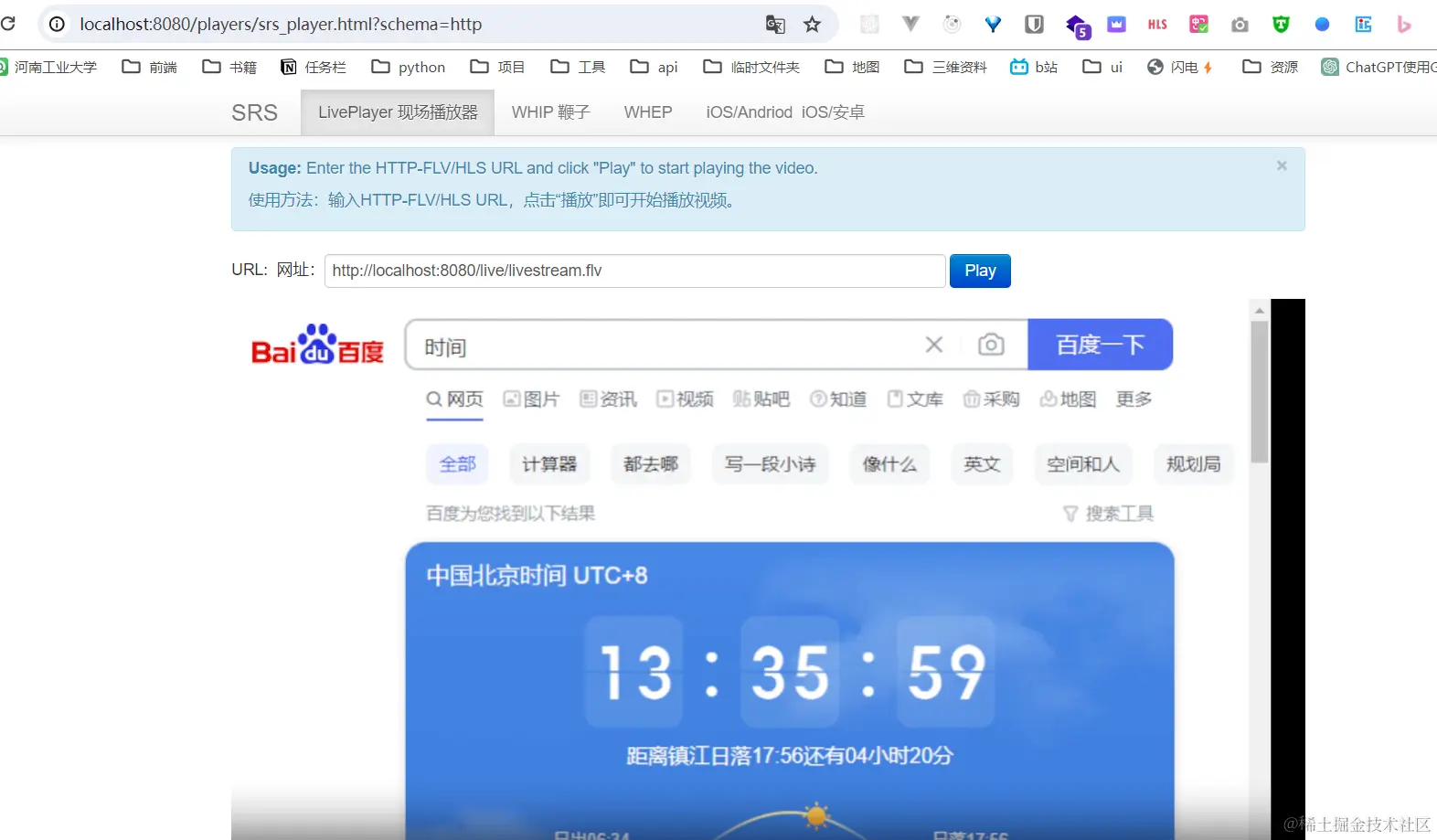
Task: Select the 视频 tab in Baidu results
Action: click(x=685, y=399)
